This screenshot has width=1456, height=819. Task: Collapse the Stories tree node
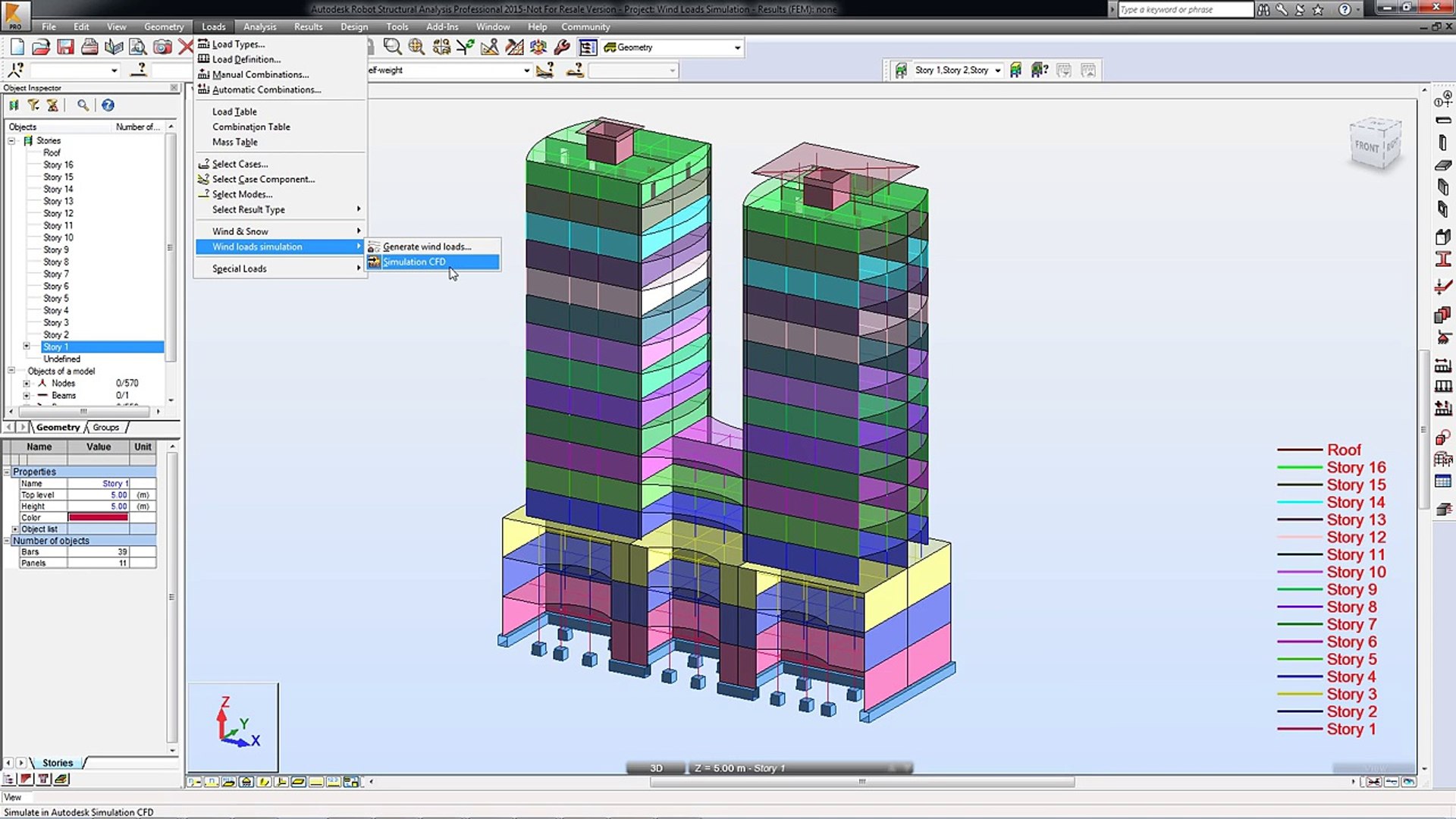11,141
